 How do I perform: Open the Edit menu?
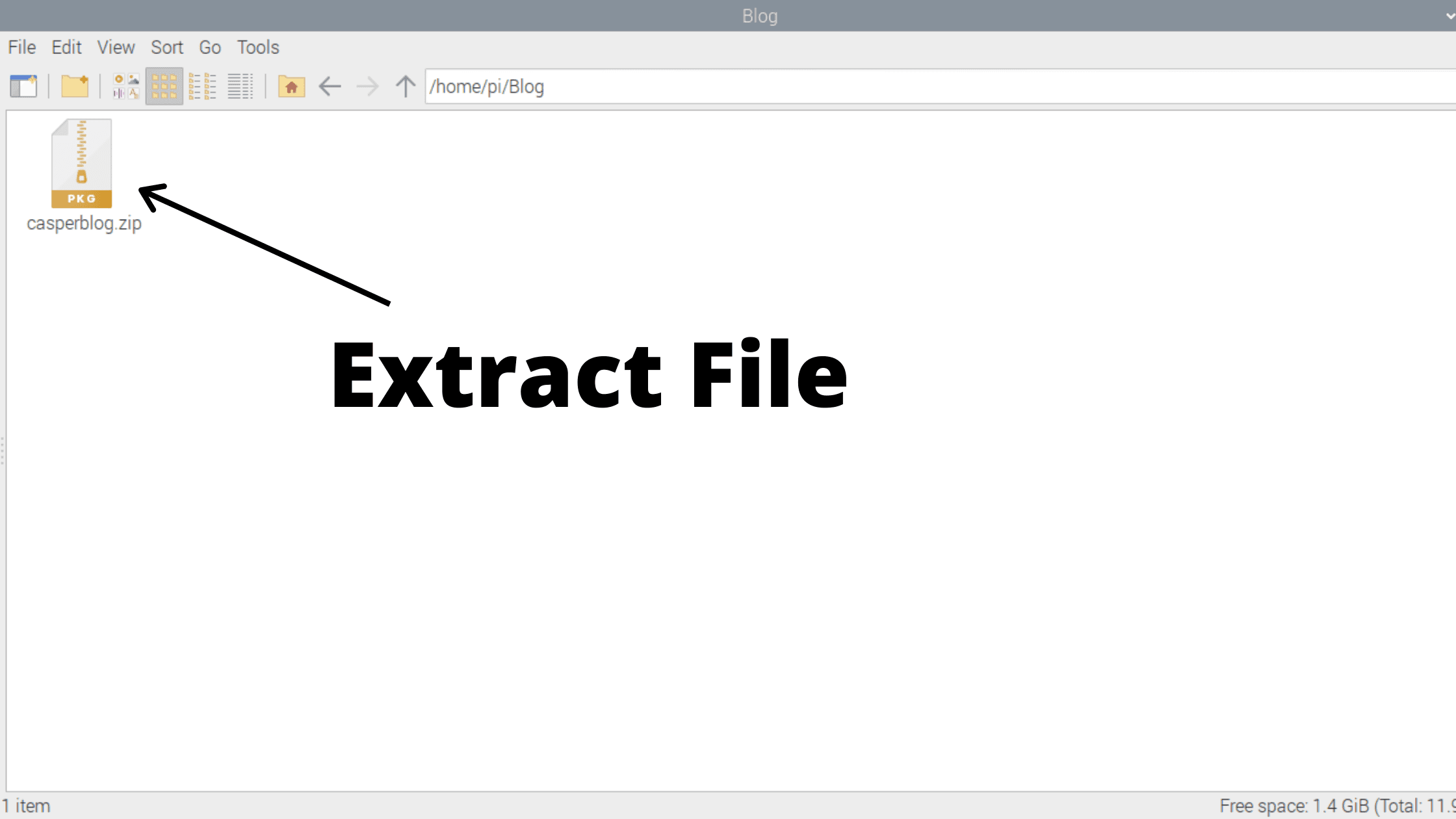click(66, 47)
